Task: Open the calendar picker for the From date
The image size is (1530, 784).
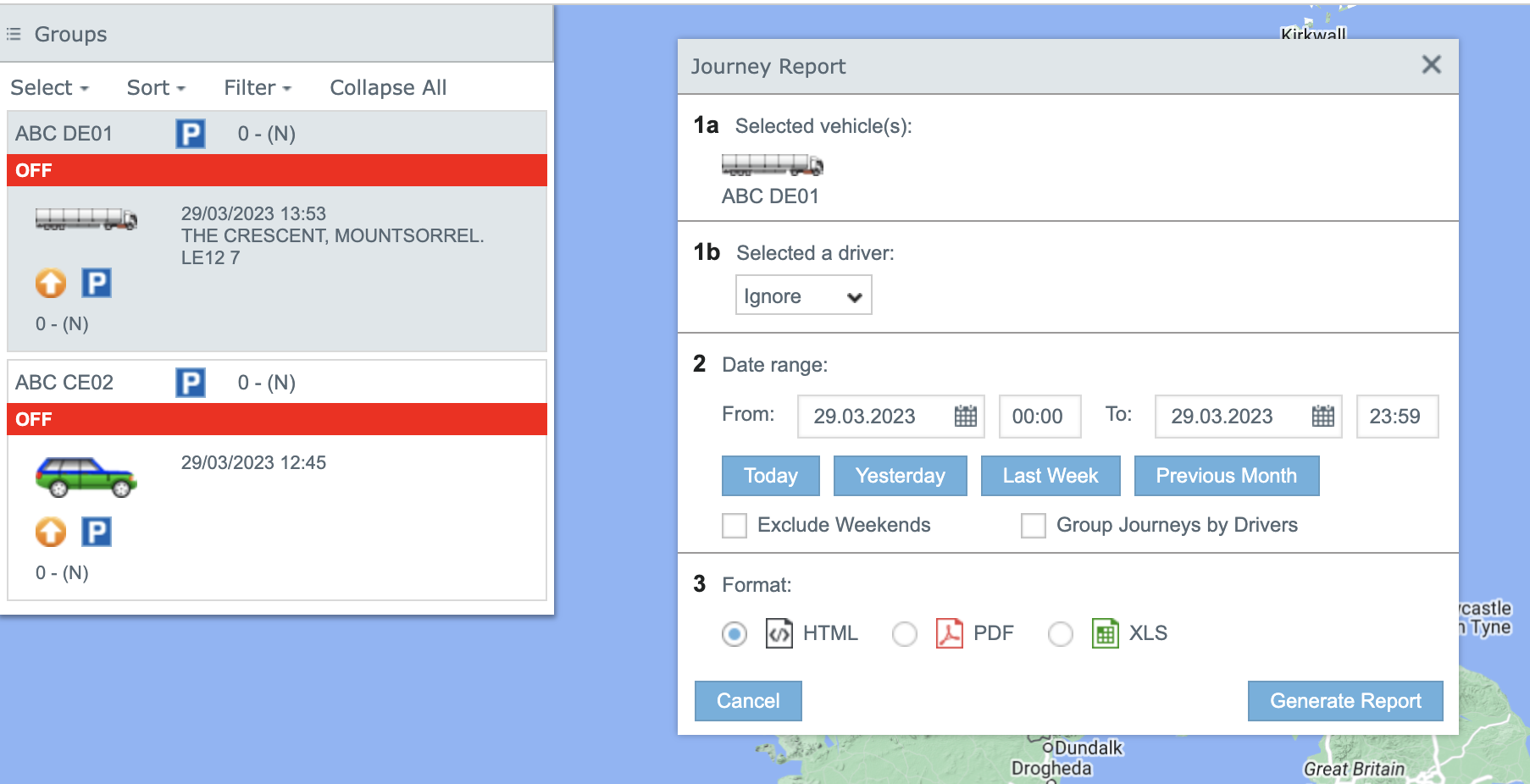Action: click(966, 416)
